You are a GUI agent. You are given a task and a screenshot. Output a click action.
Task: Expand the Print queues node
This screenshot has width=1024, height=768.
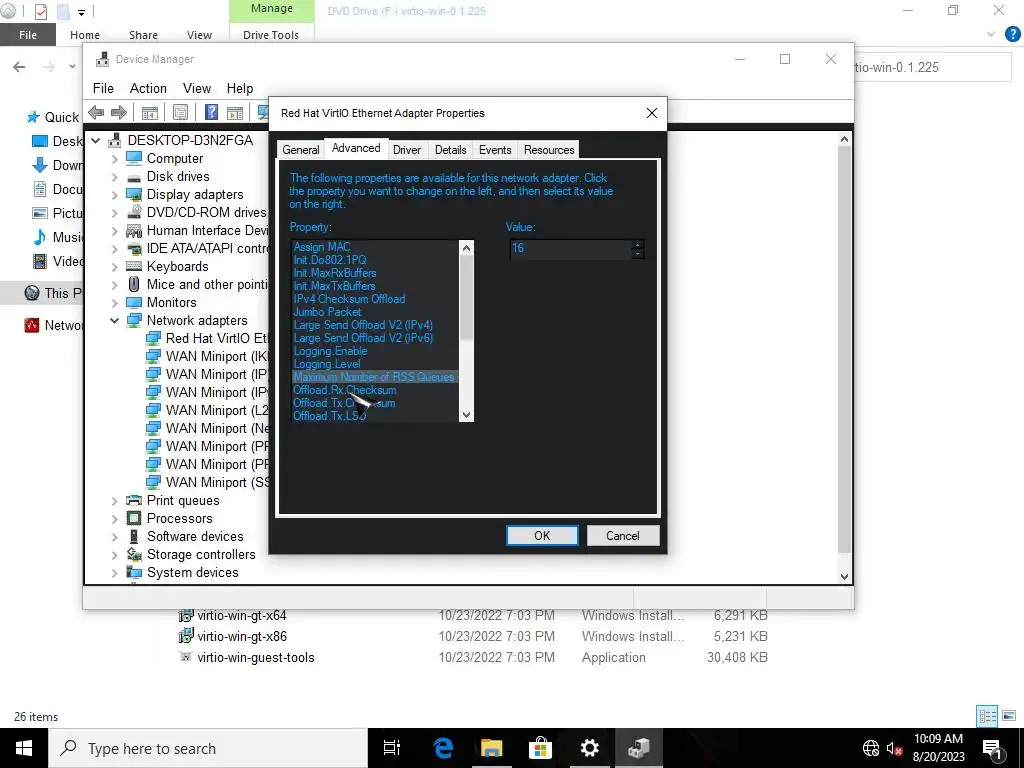pyautogui.click(x=114, y=501)
